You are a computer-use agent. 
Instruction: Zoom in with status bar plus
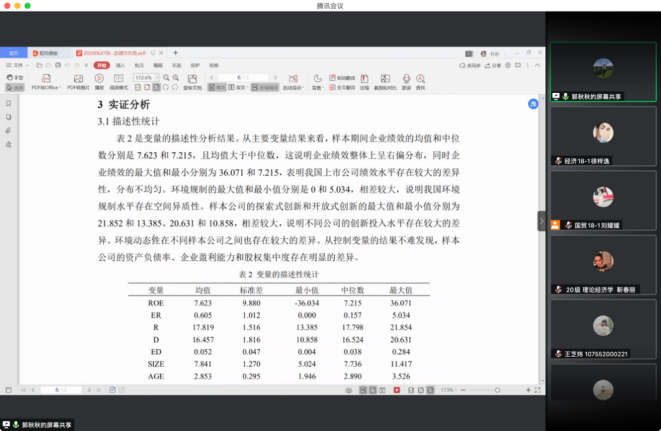point(528,390)
